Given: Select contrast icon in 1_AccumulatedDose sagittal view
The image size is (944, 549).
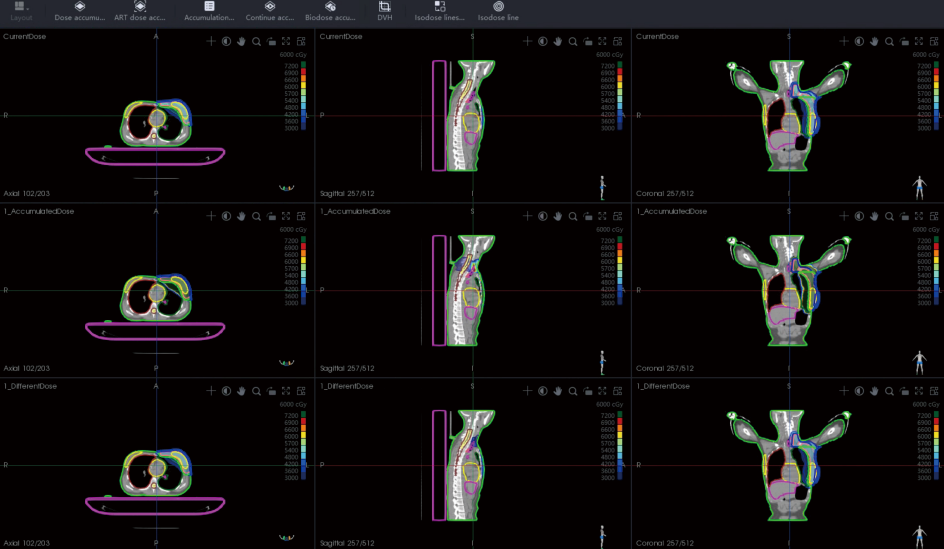Looking at the screenshot, I should coord(542,216).
